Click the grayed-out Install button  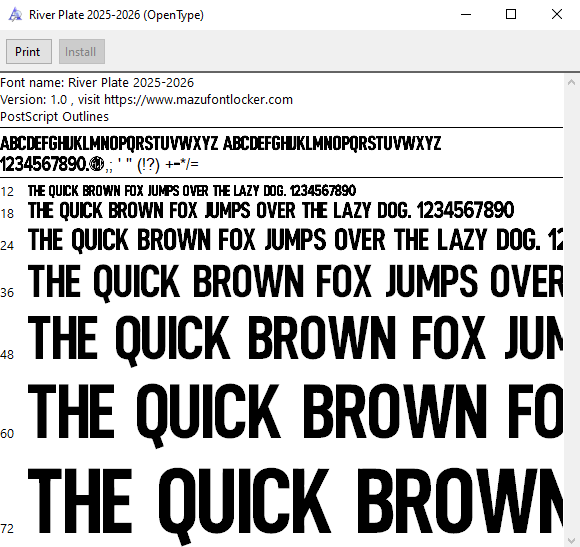(82, 51)
